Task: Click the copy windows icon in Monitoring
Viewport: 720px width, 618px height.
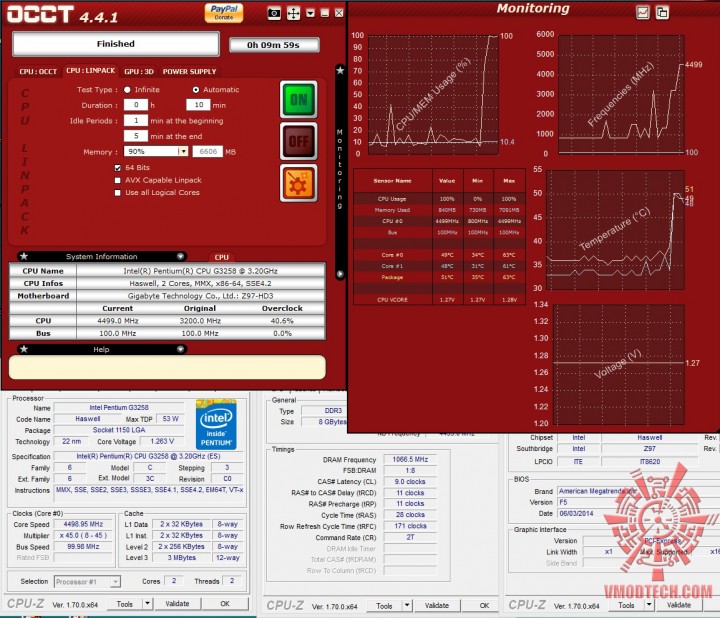Action: tap(662, 12)
